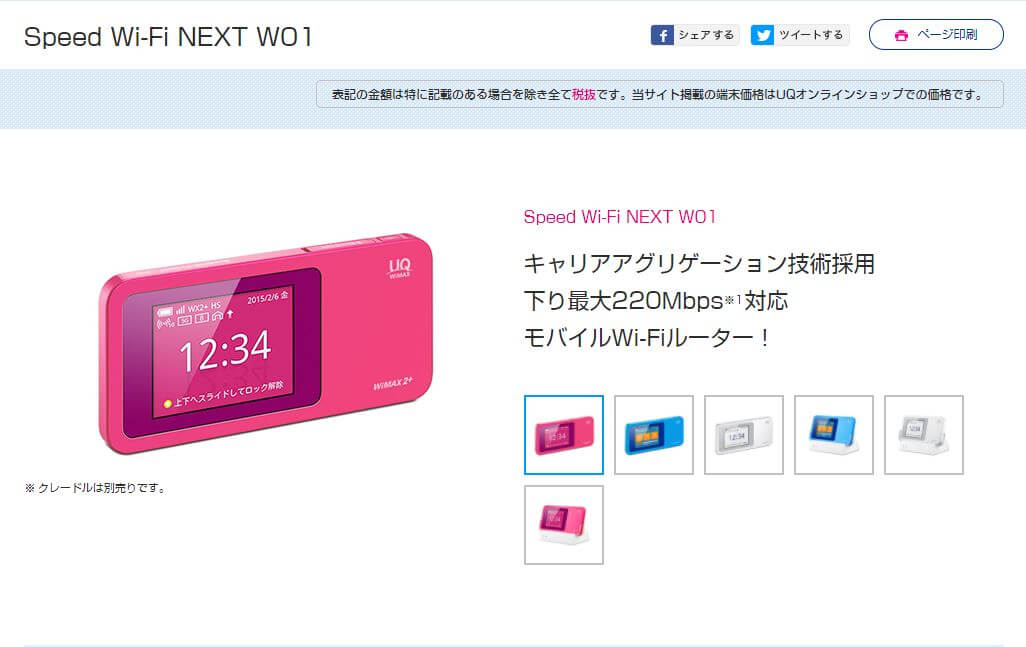Click the large pink router product image
1026x647 pixels.
(266, 343)
